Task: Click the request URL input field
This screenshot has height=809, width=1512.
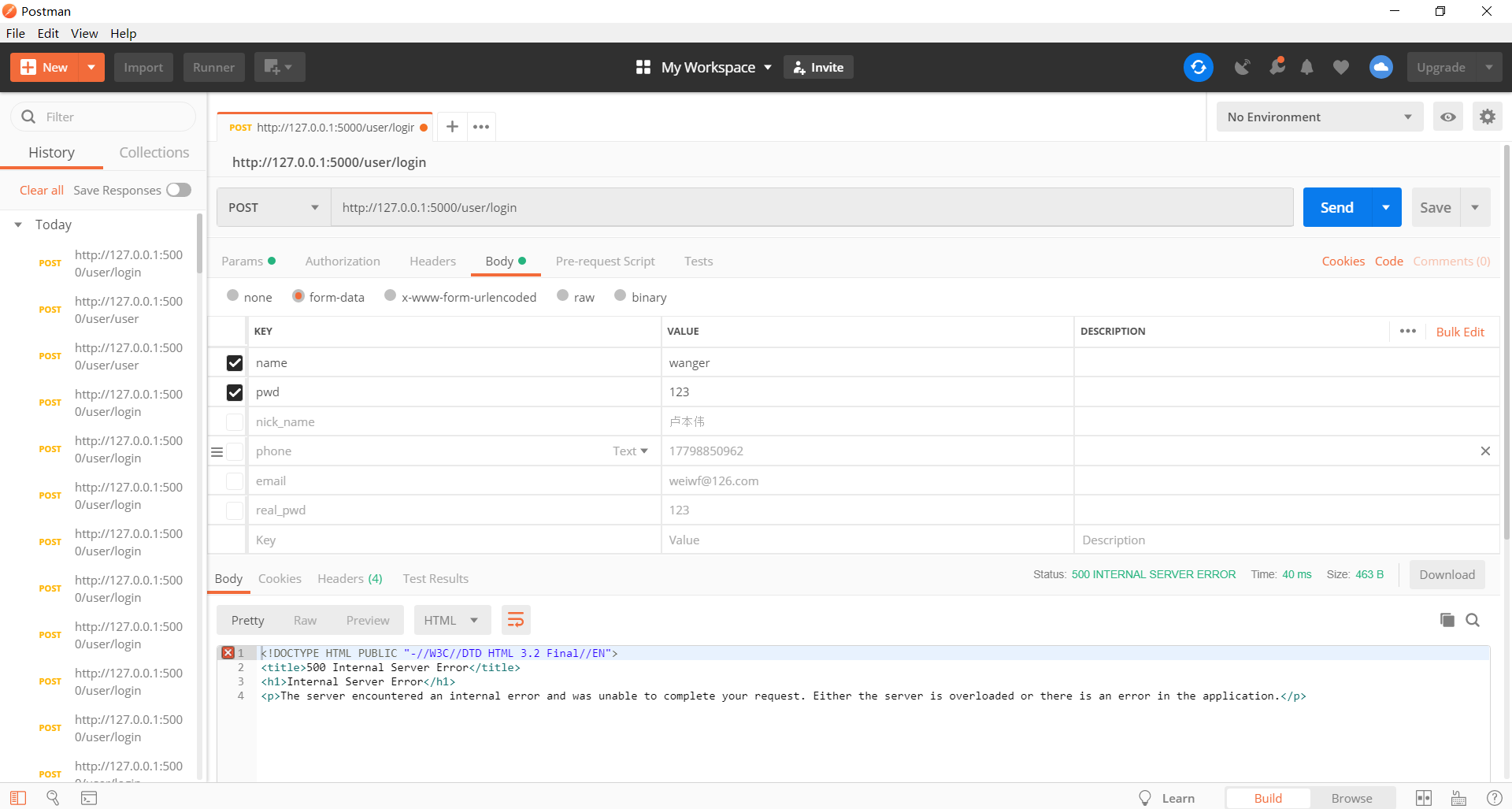Action: [812, 207]
